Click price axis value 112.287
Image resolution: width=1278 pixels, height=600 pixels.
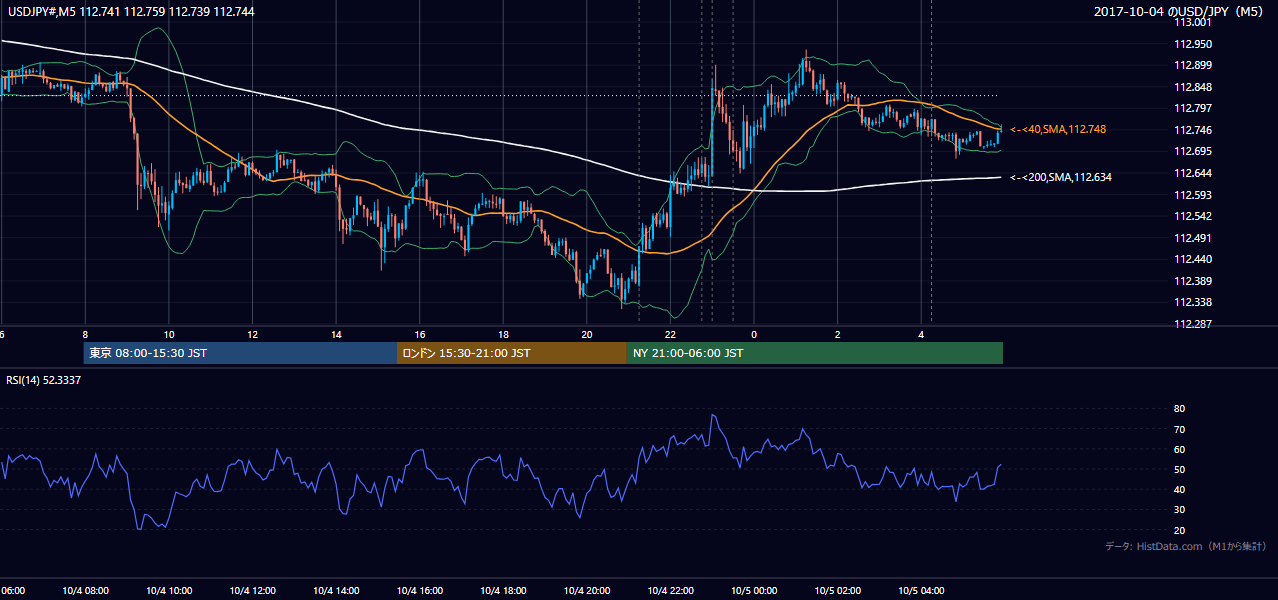pos(1195,324)
